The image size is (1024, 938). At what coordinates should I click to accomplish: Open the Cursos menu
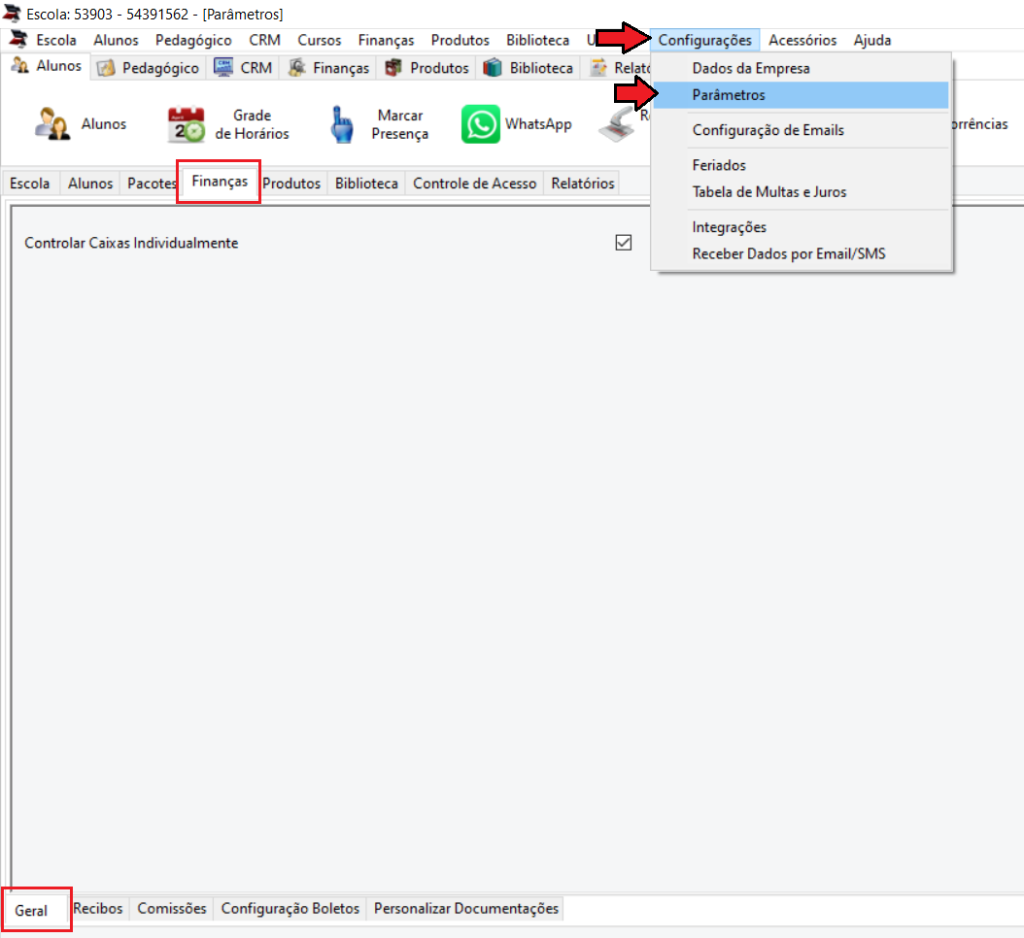click(319, 40)
